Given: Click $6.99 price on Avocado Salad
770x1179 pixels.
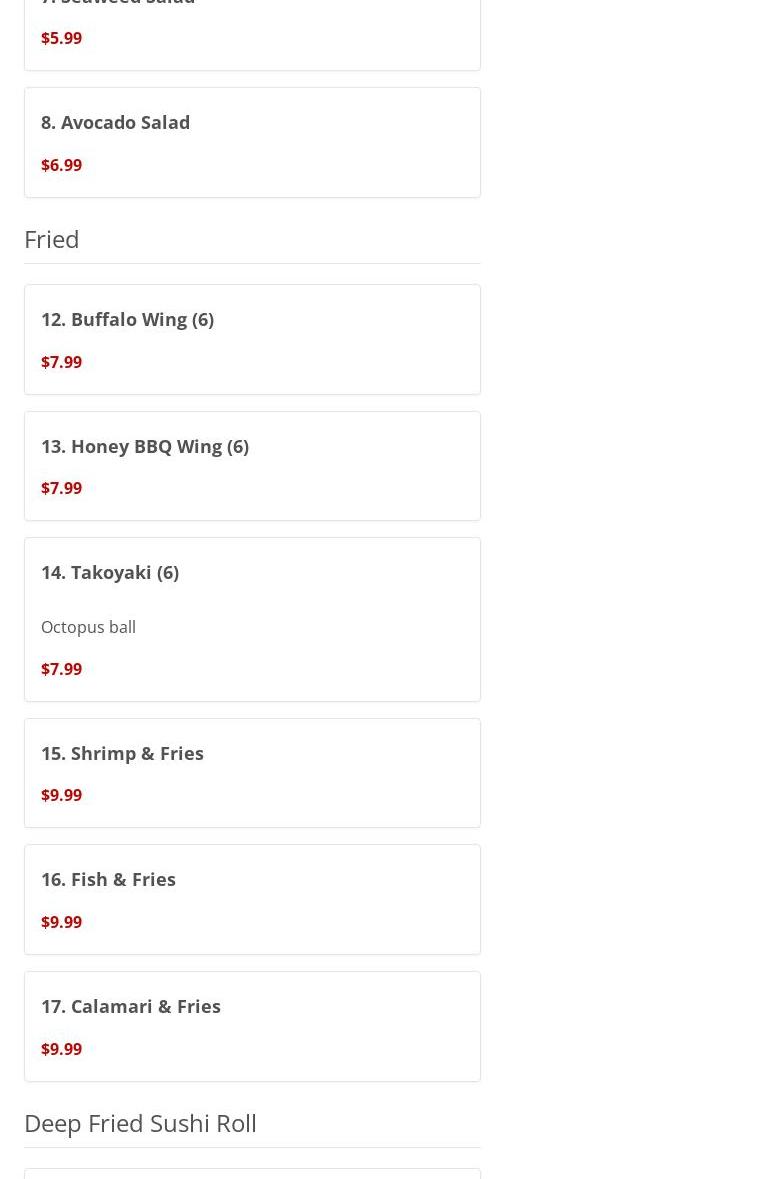Looking at the screenshot, I should coord(61,165).
